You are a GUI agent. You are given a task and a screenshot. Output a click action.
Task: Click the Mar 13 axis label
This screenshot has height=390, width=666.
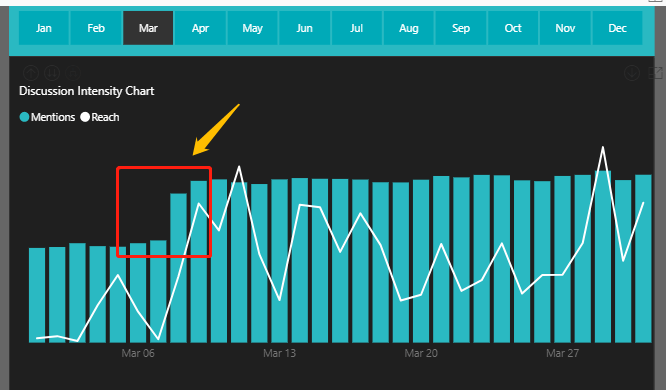[279, 353]
